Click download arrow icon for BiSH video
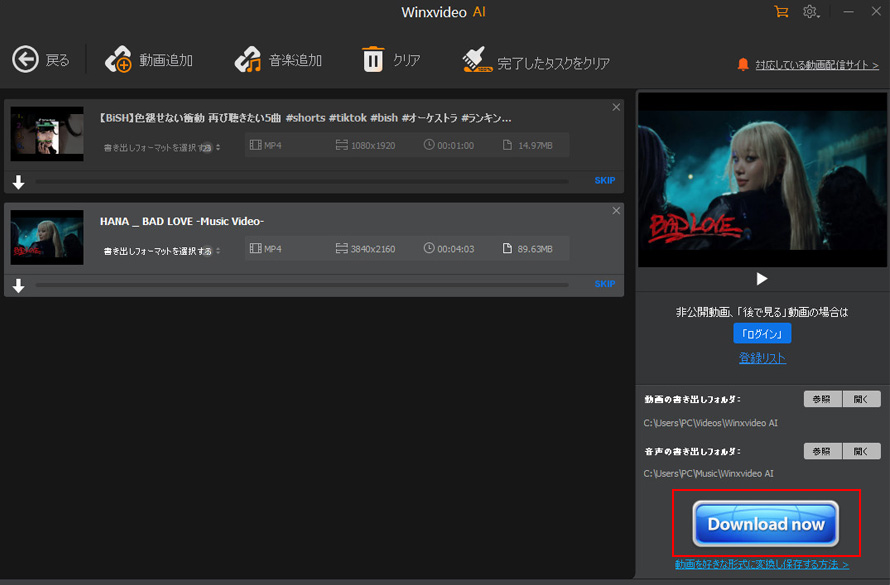890x585 pixels. coord(18,182)
